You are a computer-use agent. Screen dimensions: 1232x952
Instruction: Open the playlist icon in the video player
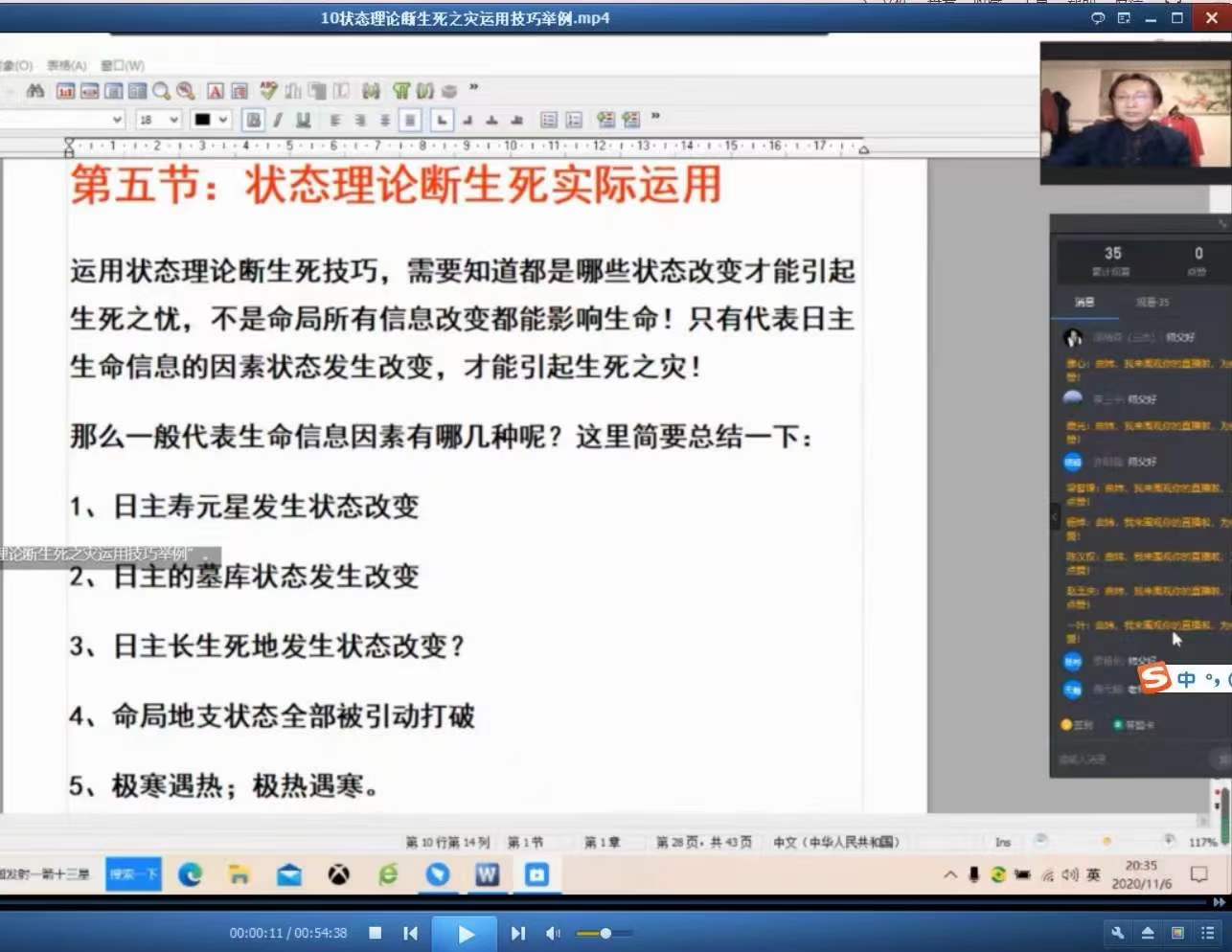[x=1206, y=932]
